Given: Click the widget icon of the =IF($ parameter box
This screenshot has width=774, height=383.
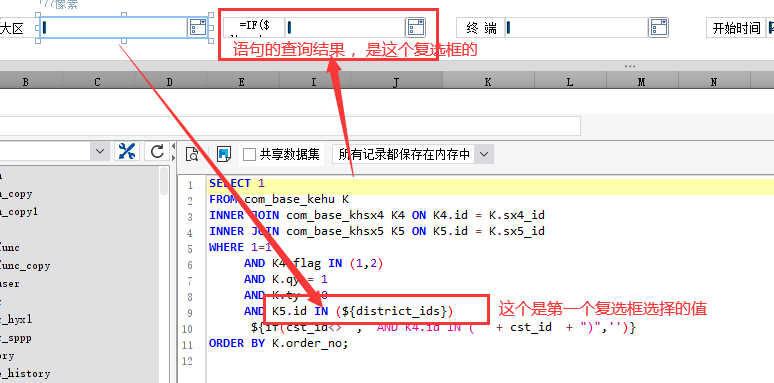Looking at the screenshot, I should pyautogui.click(x=416, y=28).
